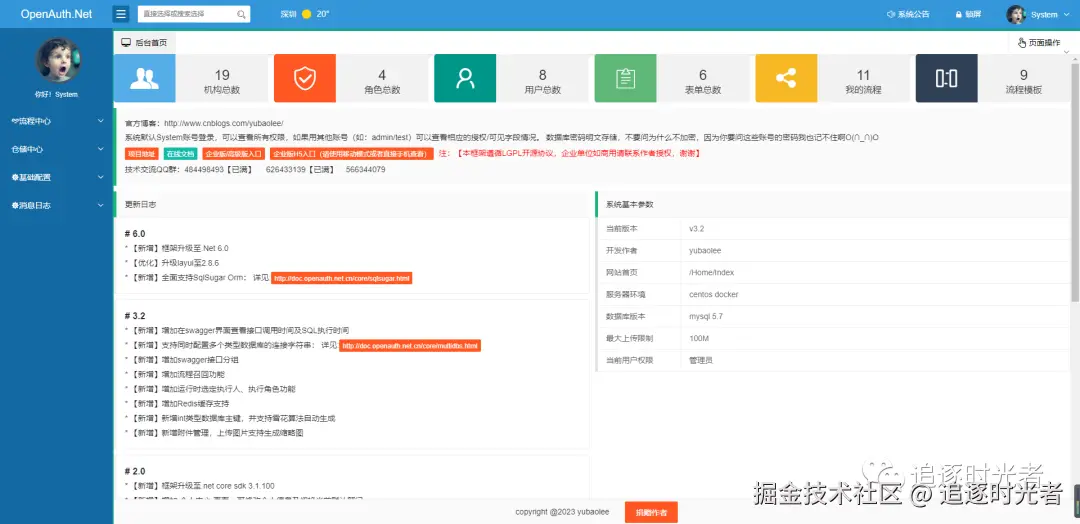Image resolution: width=1080 pixels, height=524 pixels.
Task: Expand the 消息日志 sidebar menu
Action: 56,205
